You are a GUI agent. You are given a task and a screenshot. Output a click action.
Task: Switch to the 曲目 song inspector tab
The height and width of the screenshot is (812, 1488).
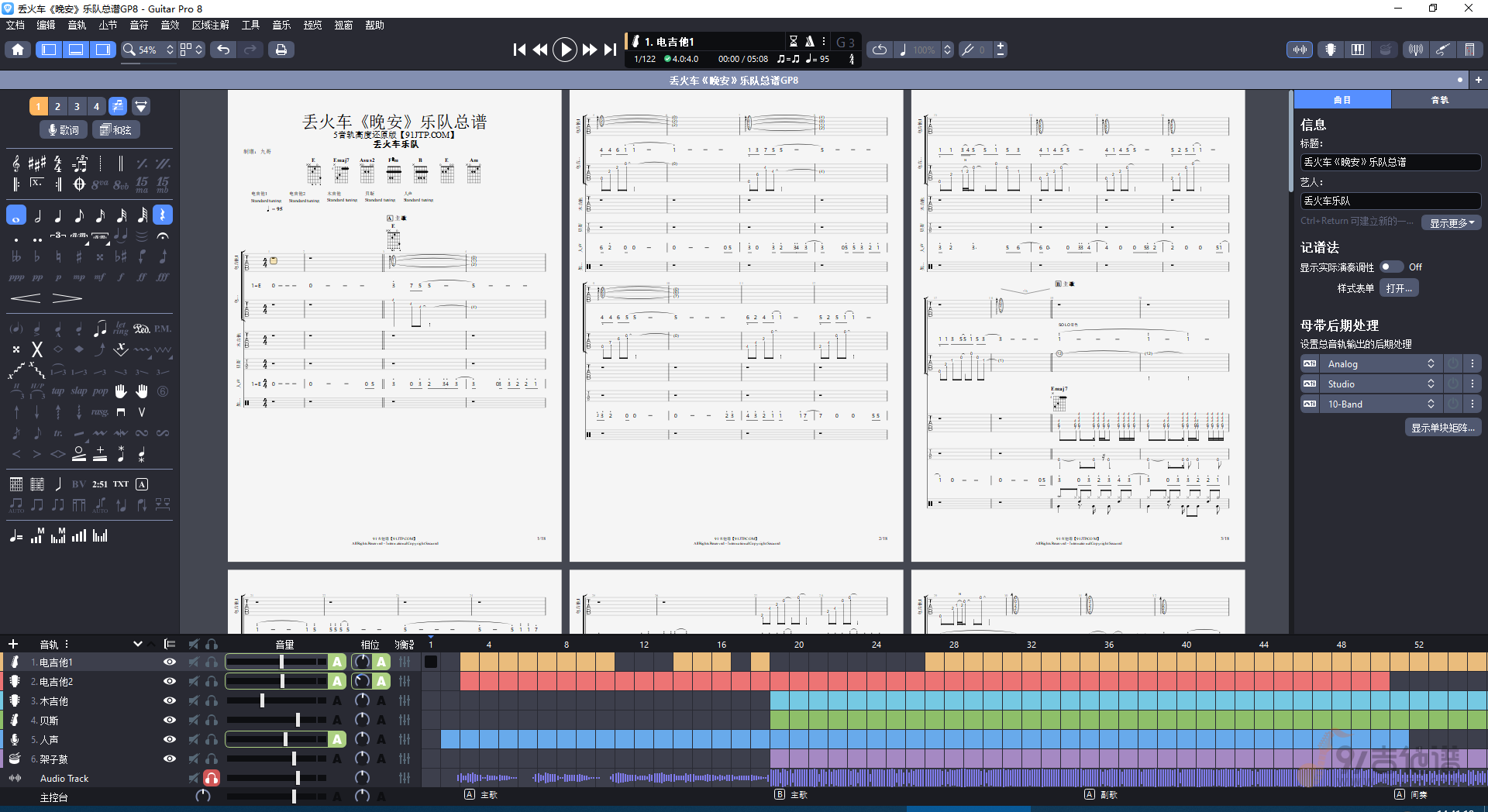click(1342, 100)
